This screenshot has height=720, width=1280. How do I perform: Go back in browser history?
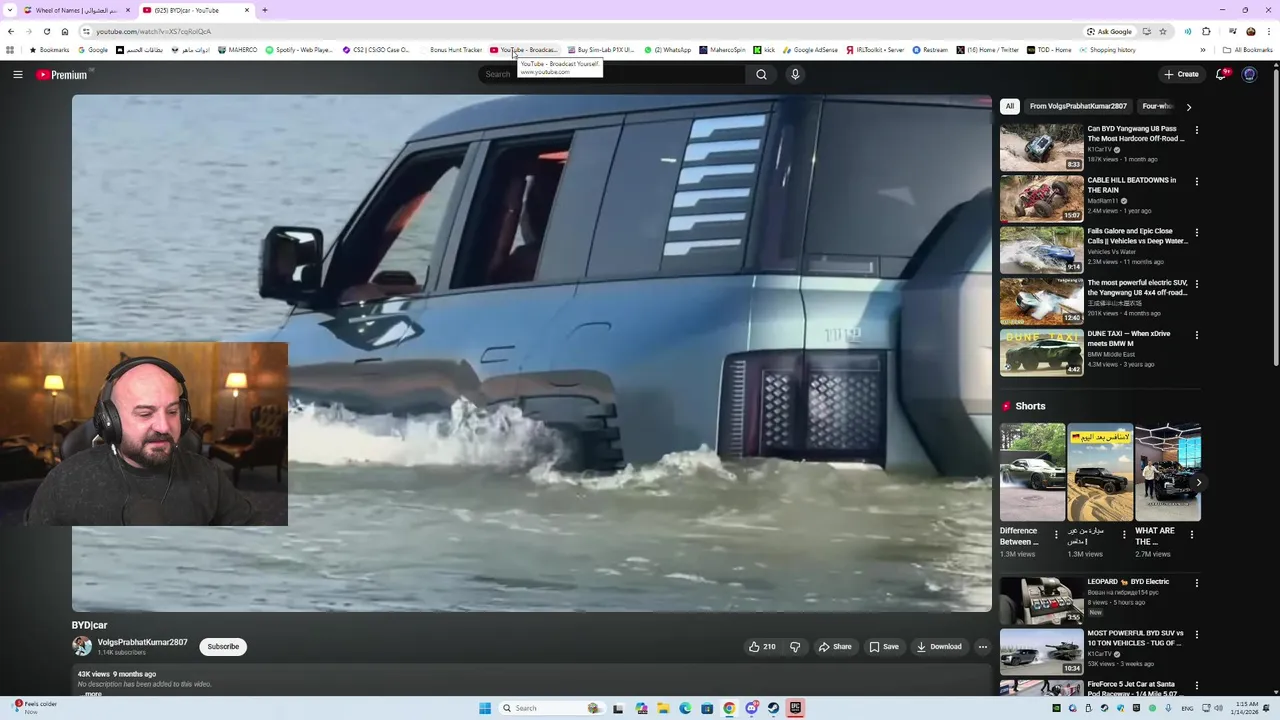(11, 31)
